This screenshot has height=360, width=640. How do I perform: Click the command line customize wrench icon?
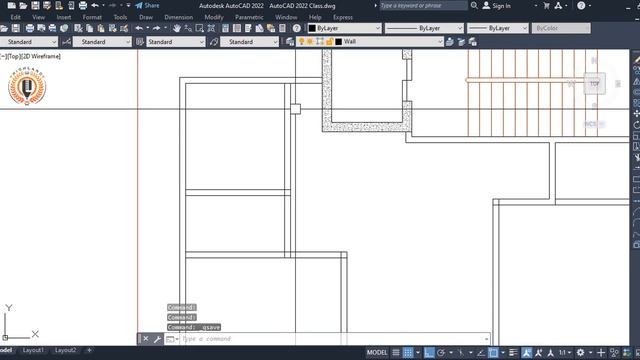pos(157,339)
